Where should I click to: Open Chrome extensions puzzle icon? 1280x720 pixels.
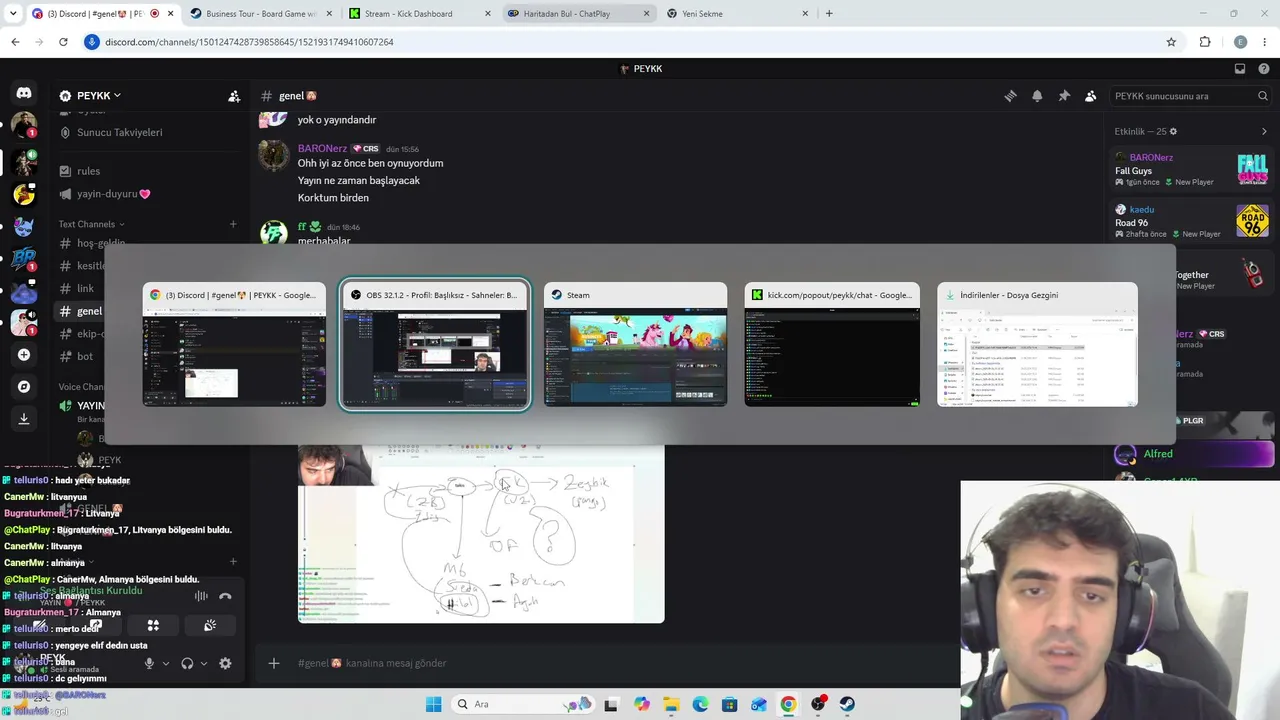click(1205, 42)
